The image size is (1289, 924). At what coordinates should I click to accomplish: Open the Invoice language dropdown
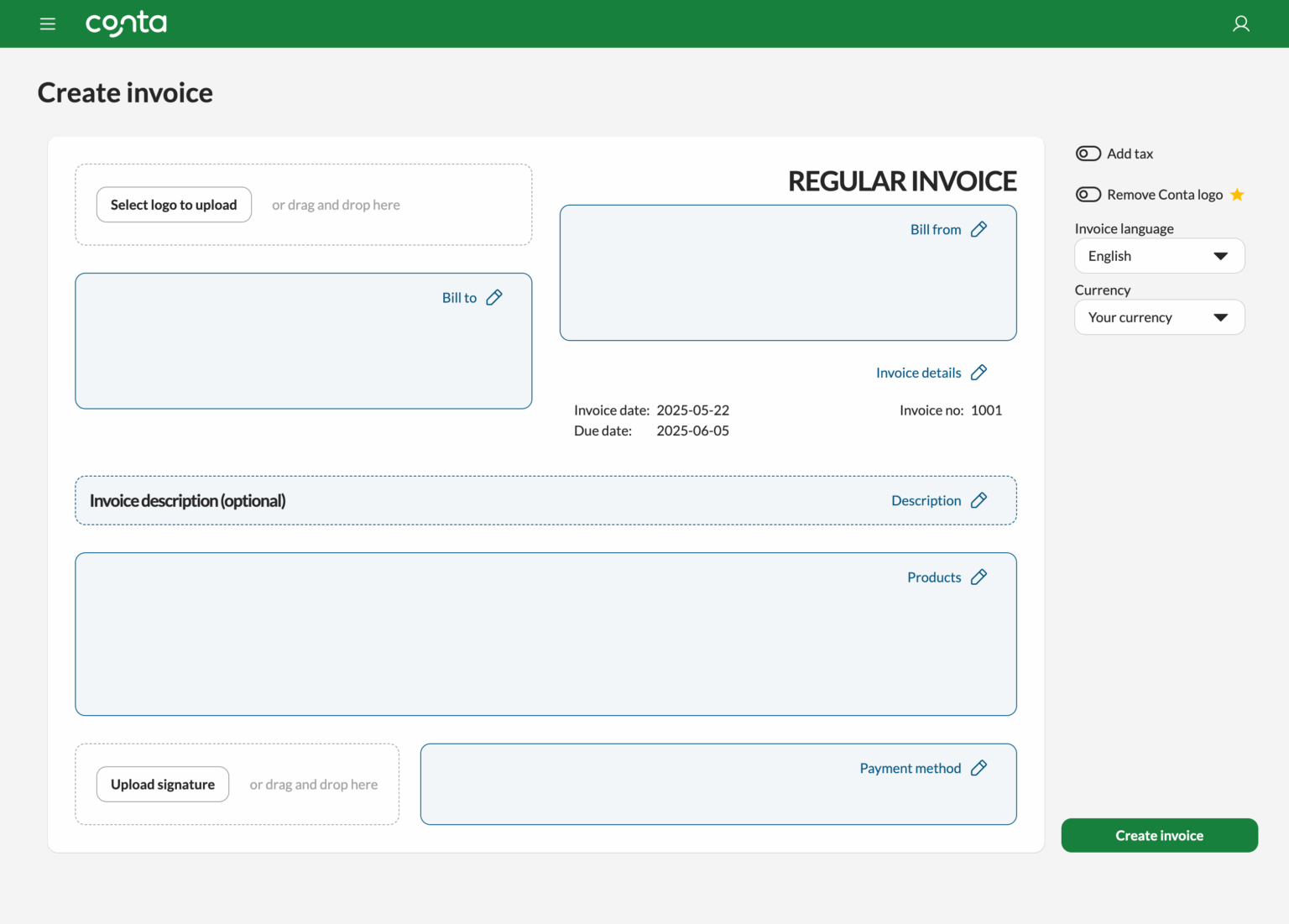[1159, 255]
